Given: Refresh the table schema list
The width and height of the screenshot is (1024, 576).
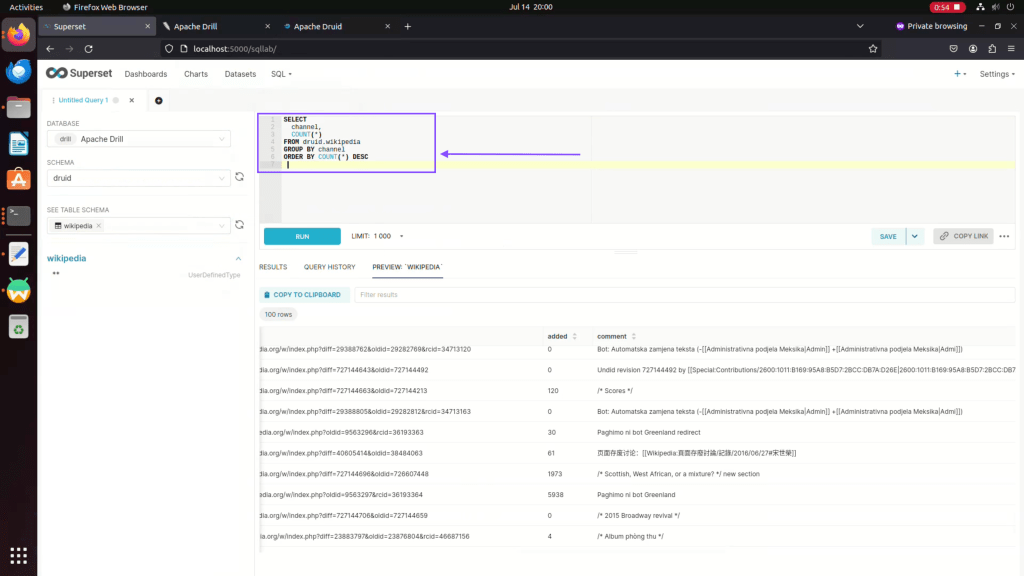Looking at the screenshot, I should pos(240,226).
